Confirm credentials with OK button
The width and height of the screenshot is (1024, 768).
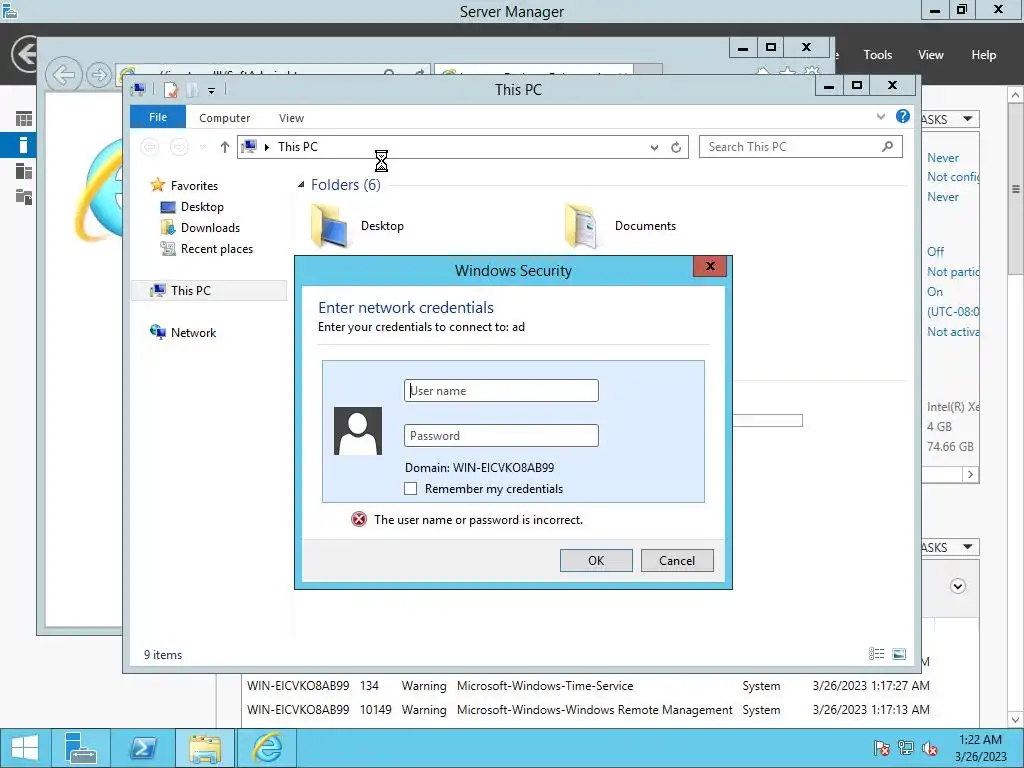pos(596,560)
